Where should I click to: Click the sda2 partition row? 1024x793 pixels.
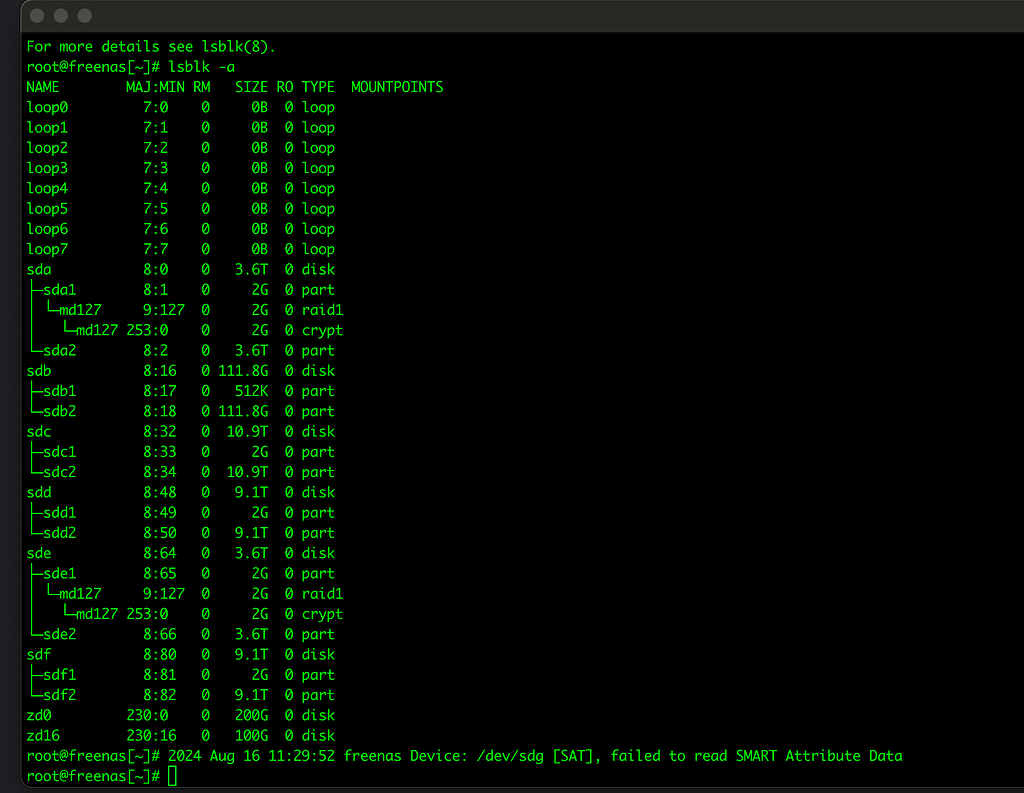pos(56,350)
